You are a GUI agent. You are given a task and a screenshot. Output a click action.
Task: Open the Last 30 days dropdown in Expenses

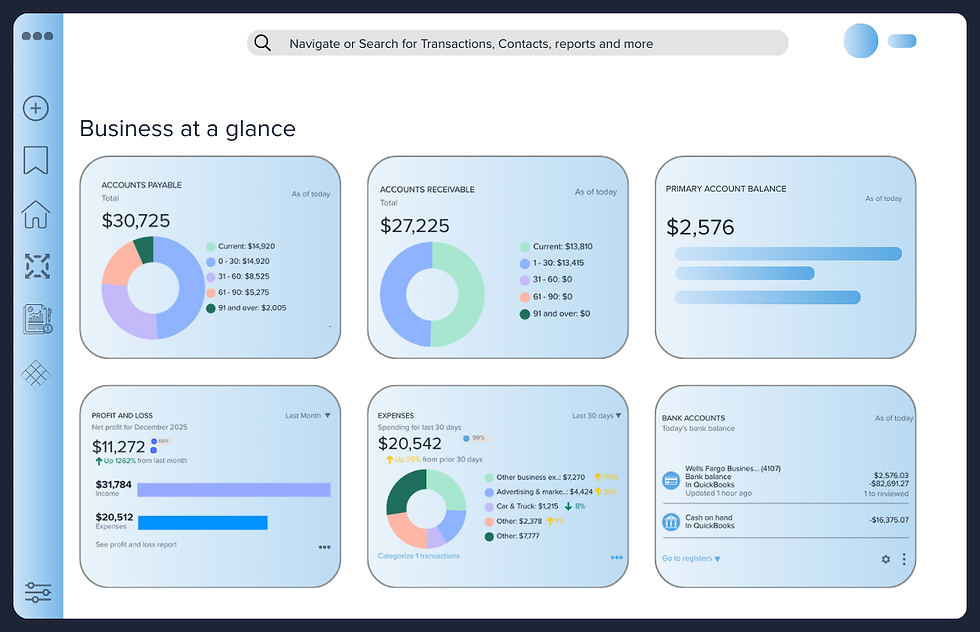pyautogui.click(x=597, y=416)
